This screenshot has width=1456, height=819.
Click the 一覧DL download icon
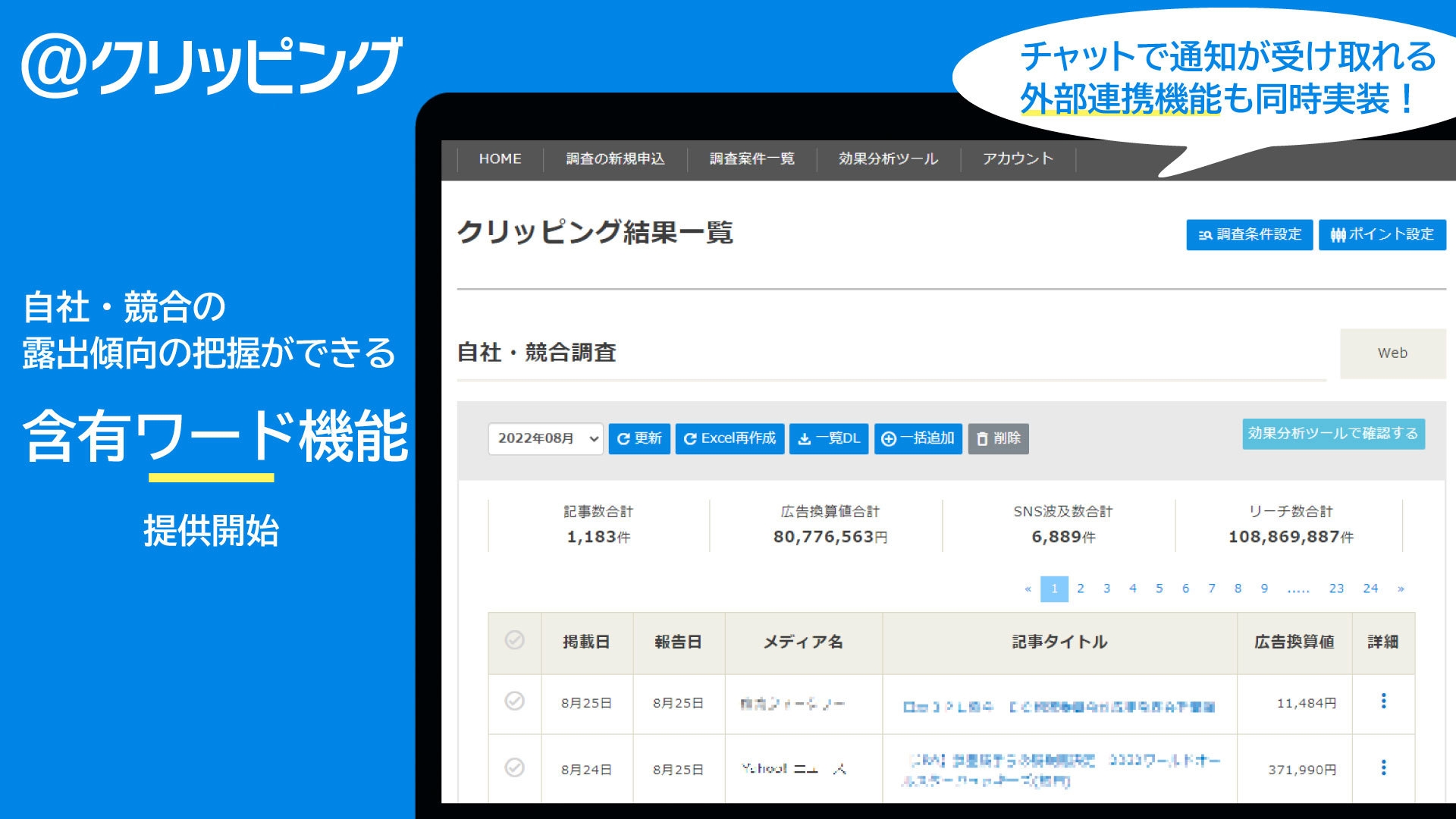802,438
